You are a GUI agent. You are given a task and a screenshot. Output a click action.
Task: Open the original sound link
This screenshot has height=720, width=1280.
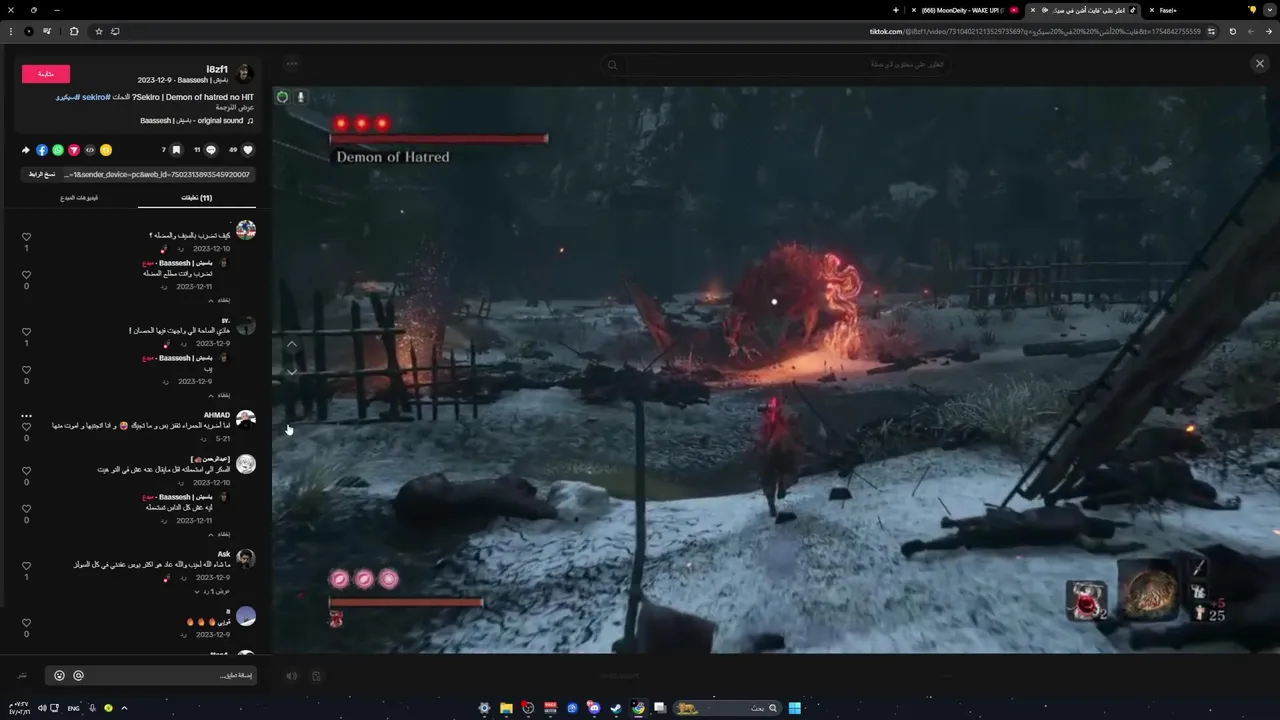point(197,121)
